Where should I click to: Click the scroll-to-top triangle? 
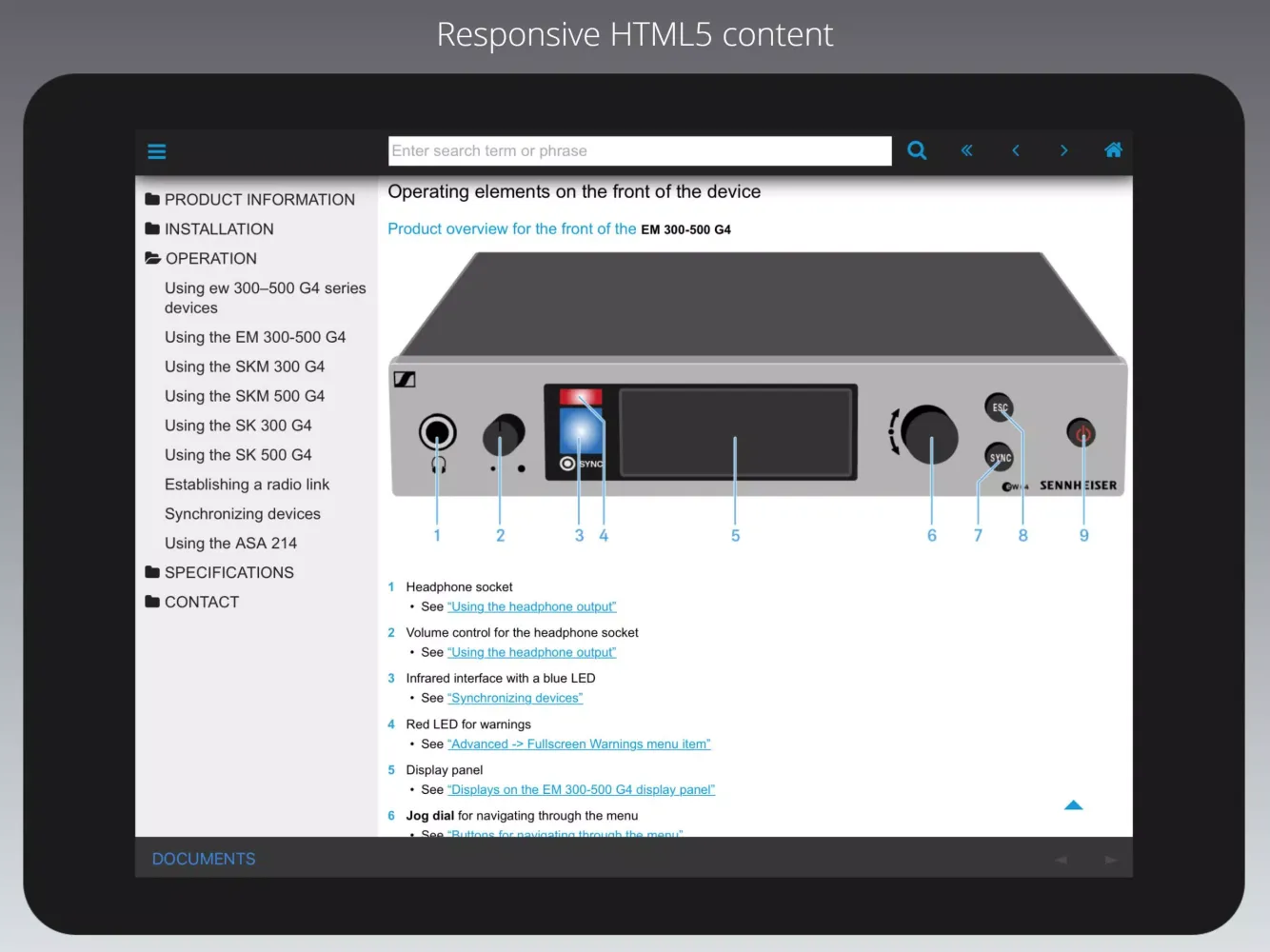[1073, 805]
